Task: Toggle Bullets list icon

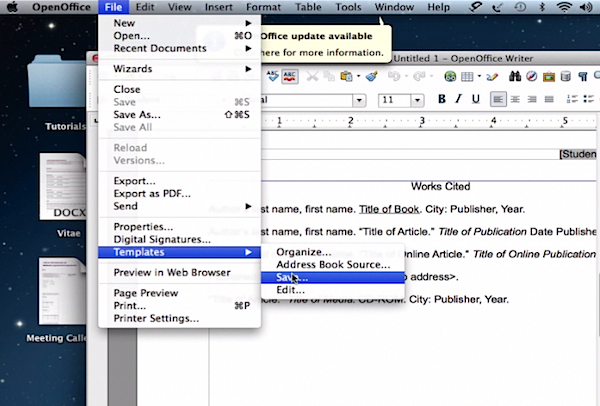Action: 589,99
